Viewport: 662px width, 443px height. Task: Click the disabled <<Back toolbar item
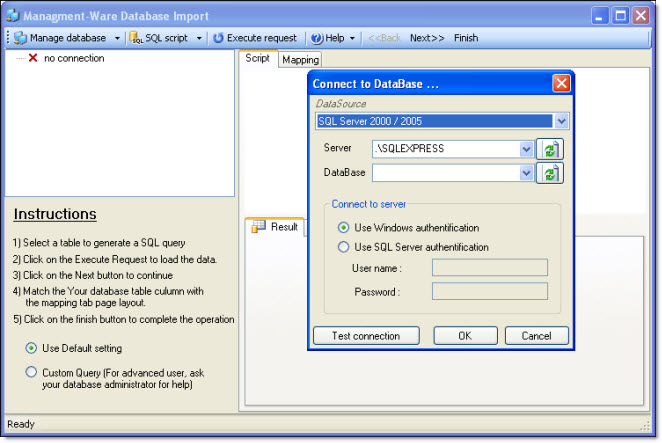384,38
